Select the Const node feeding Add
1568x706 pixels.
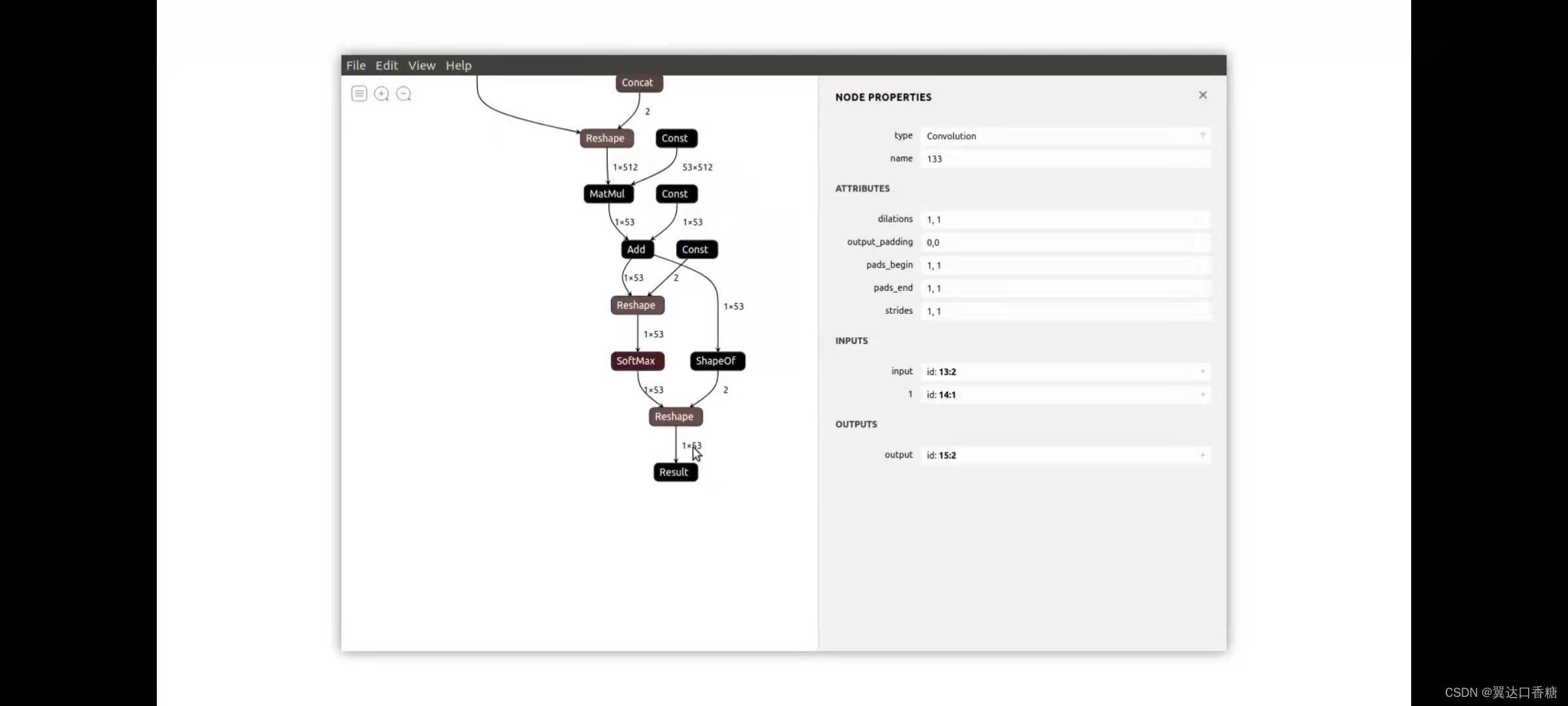coord(676,193)
